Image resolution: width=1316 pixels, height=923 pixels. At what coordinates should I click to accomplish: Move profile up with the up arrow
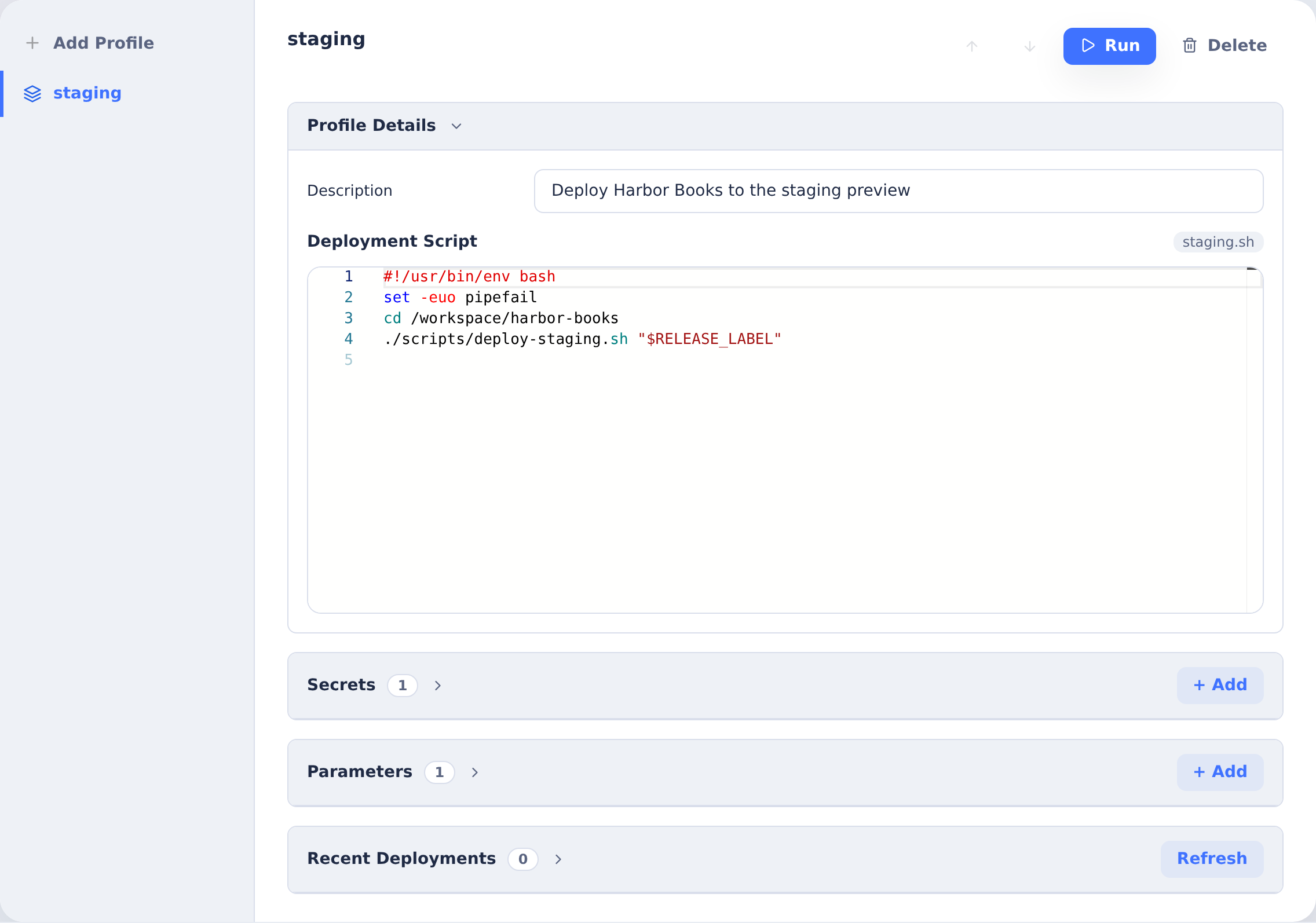pos(972,46)
